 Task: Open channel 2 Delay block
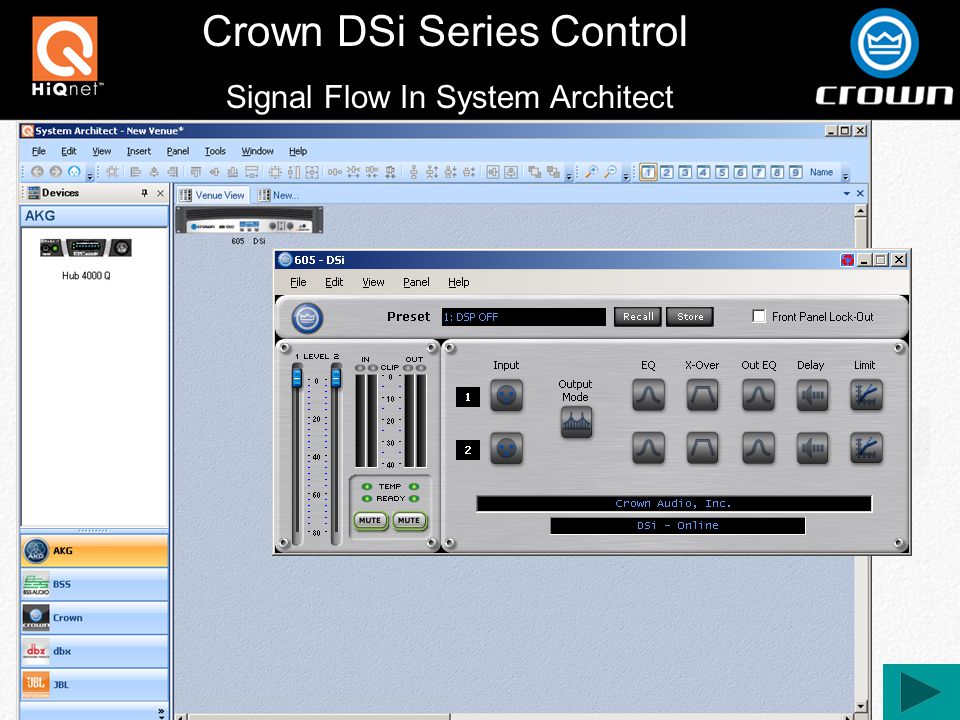pos(812,449)
